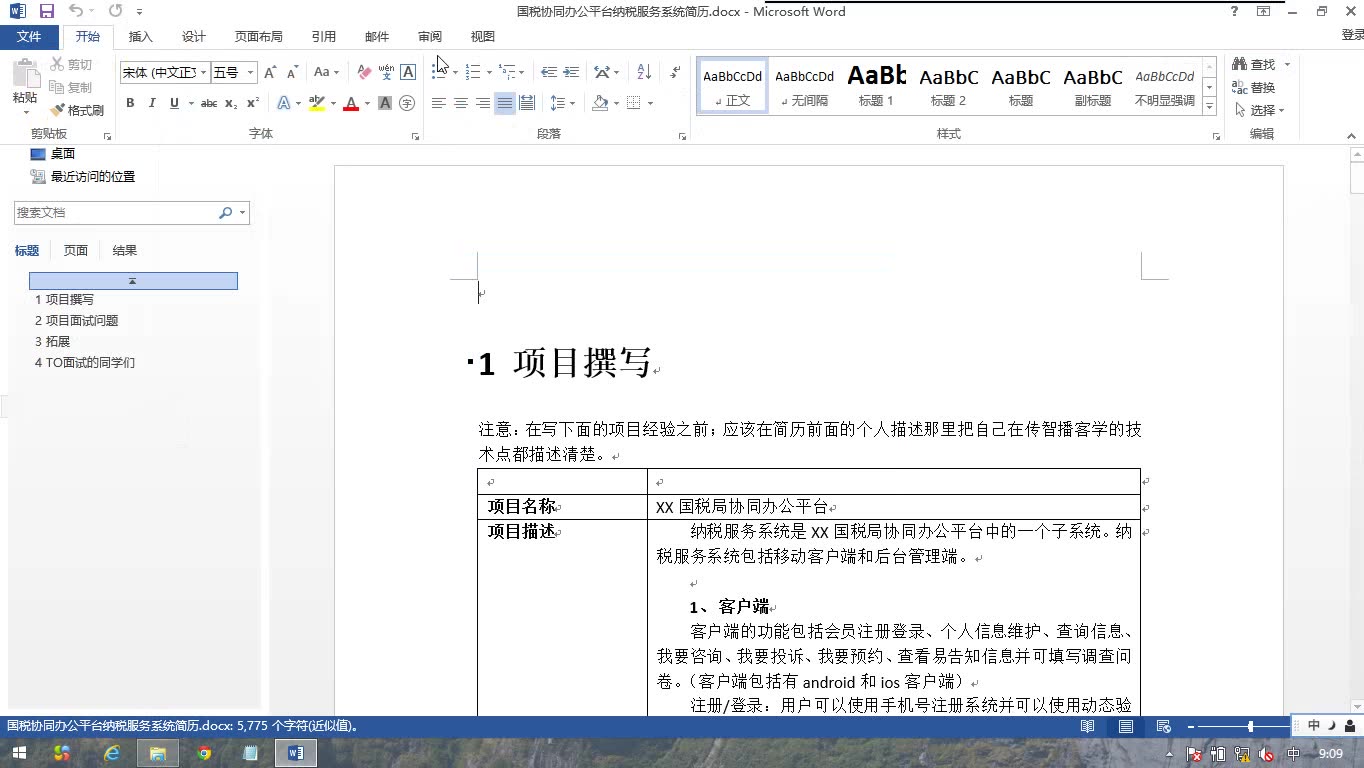Switch to the Page Layout (页面布局) tab
Screen dimensions: 1364x768
pos(259,36)
